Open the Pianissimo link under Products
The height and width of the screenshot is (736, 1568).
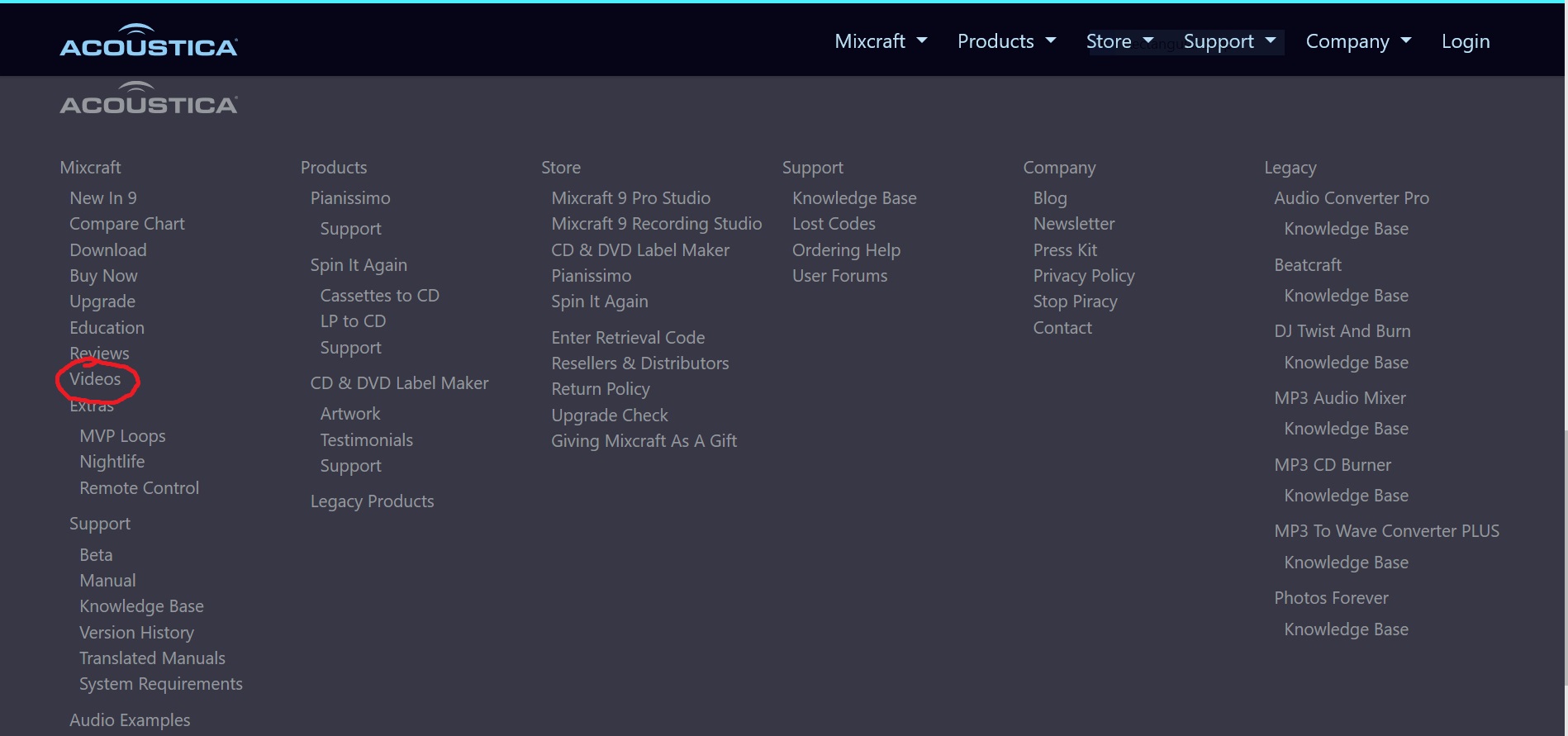coord(350,198)
